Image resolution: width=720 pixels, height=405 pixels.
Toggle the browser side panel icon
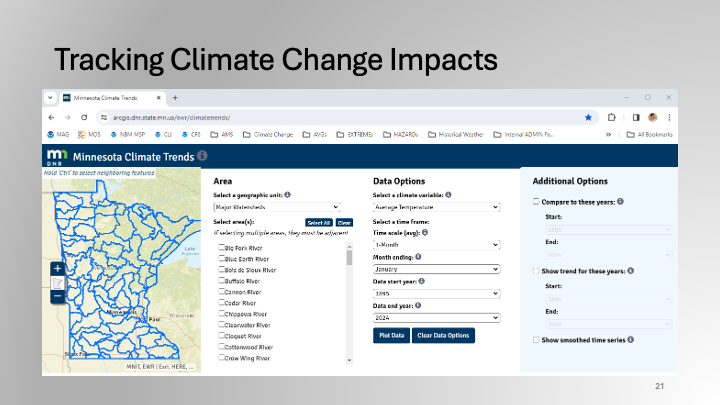[636, 118]
